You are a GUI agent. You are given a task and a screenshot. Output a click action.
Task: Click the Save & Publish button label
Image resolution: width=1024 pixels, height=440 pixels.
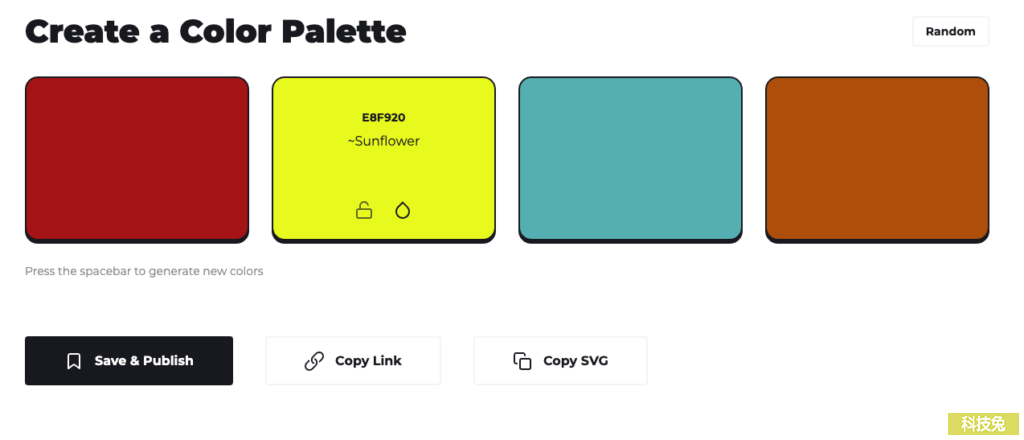pos(144,360)
